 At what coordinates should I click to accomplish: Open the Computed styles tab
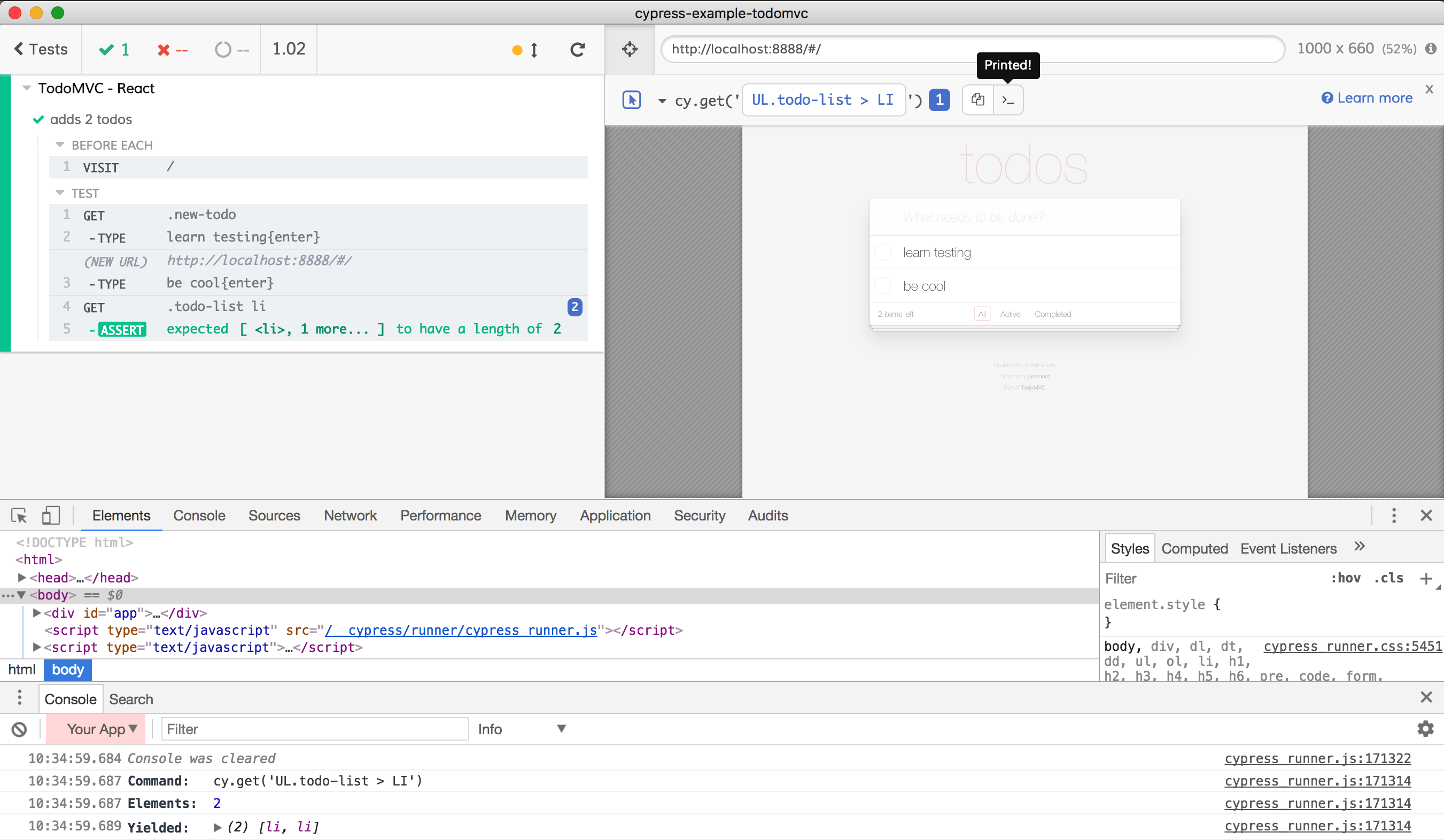pyautogui.click(x=1194, y=548)
